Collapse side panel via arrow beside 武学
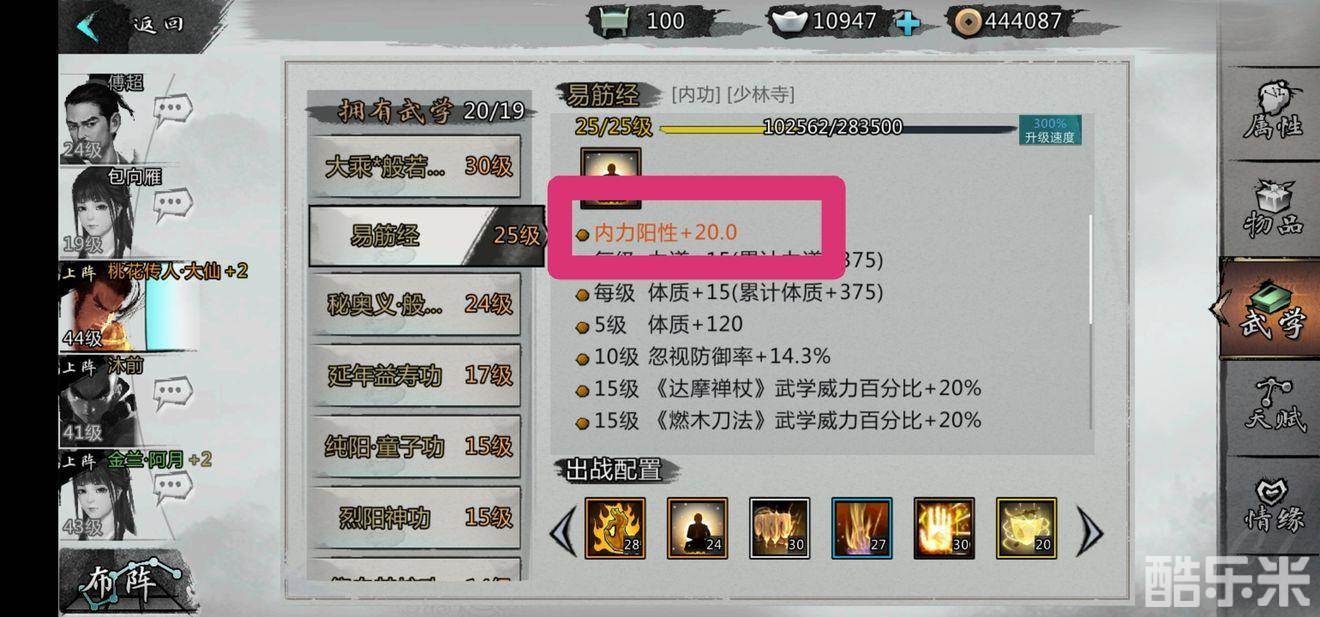The image size is (1320, 617). coord(1217,310)
